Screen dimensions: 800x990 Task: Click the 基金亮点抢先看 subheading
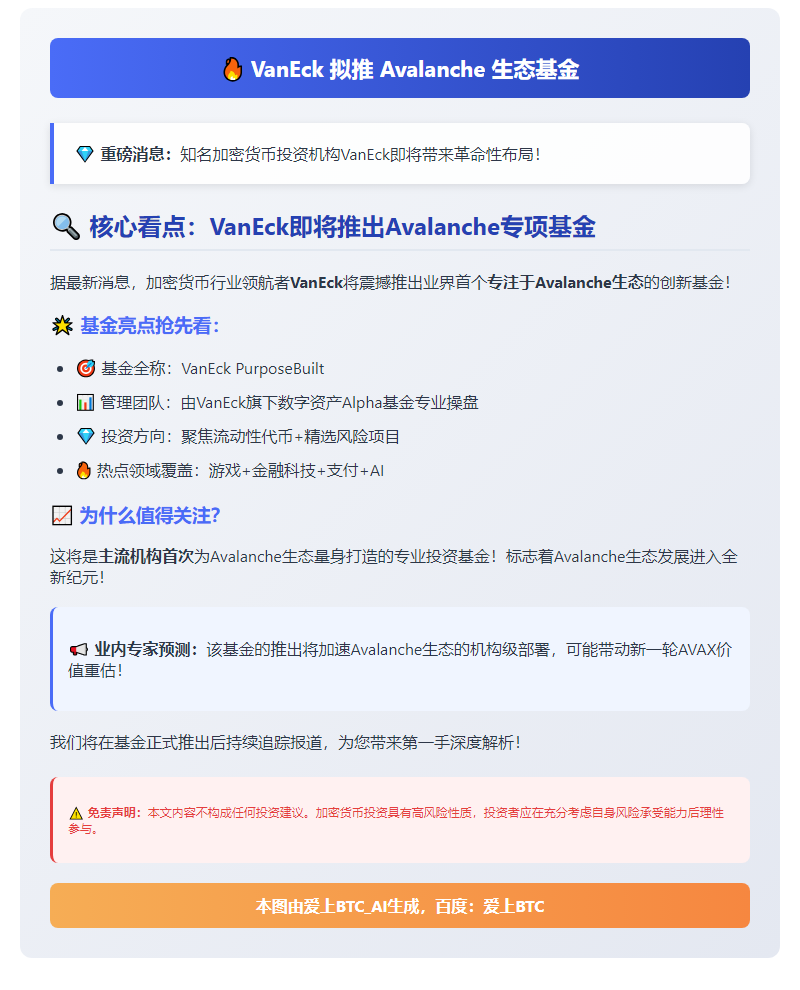(x=150, y=326)
